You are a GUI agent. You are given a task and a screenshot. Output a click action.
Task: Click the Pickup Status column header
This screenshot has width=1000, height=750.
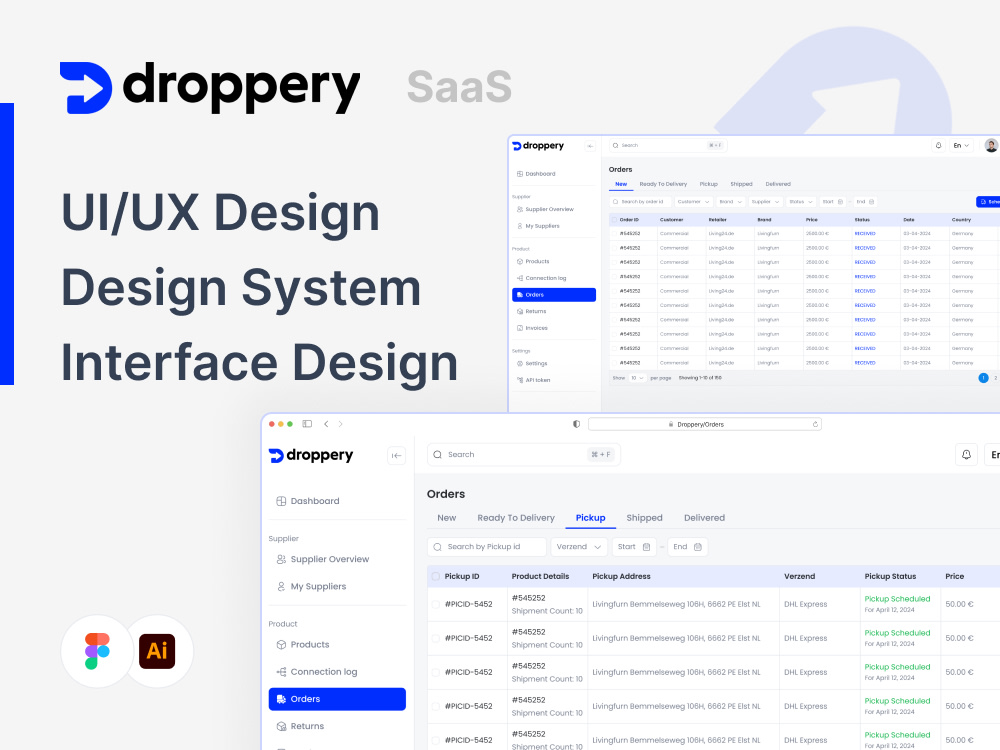point(890,577)
